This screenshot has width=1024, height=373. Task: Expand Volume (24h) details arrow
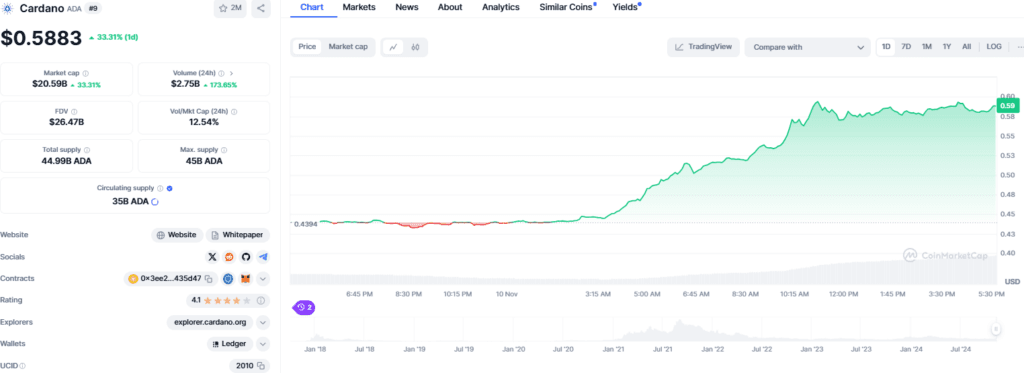point(232,74)
